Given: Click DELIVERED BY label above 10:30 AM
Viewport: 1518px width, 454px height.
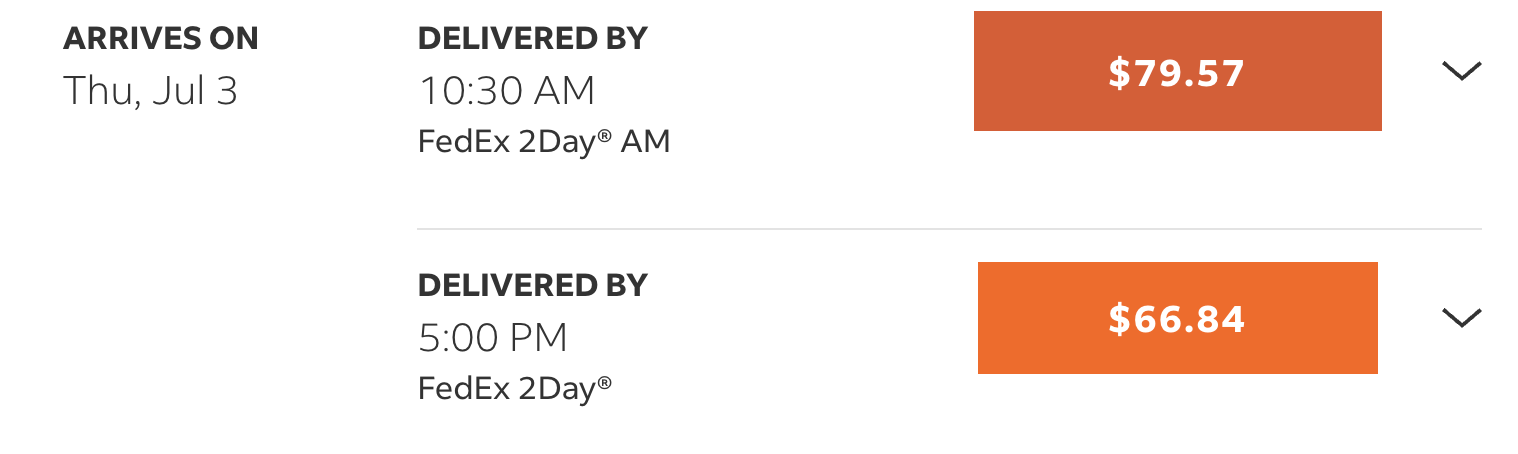Looking at the screenshot, I should tap(533, 39).
